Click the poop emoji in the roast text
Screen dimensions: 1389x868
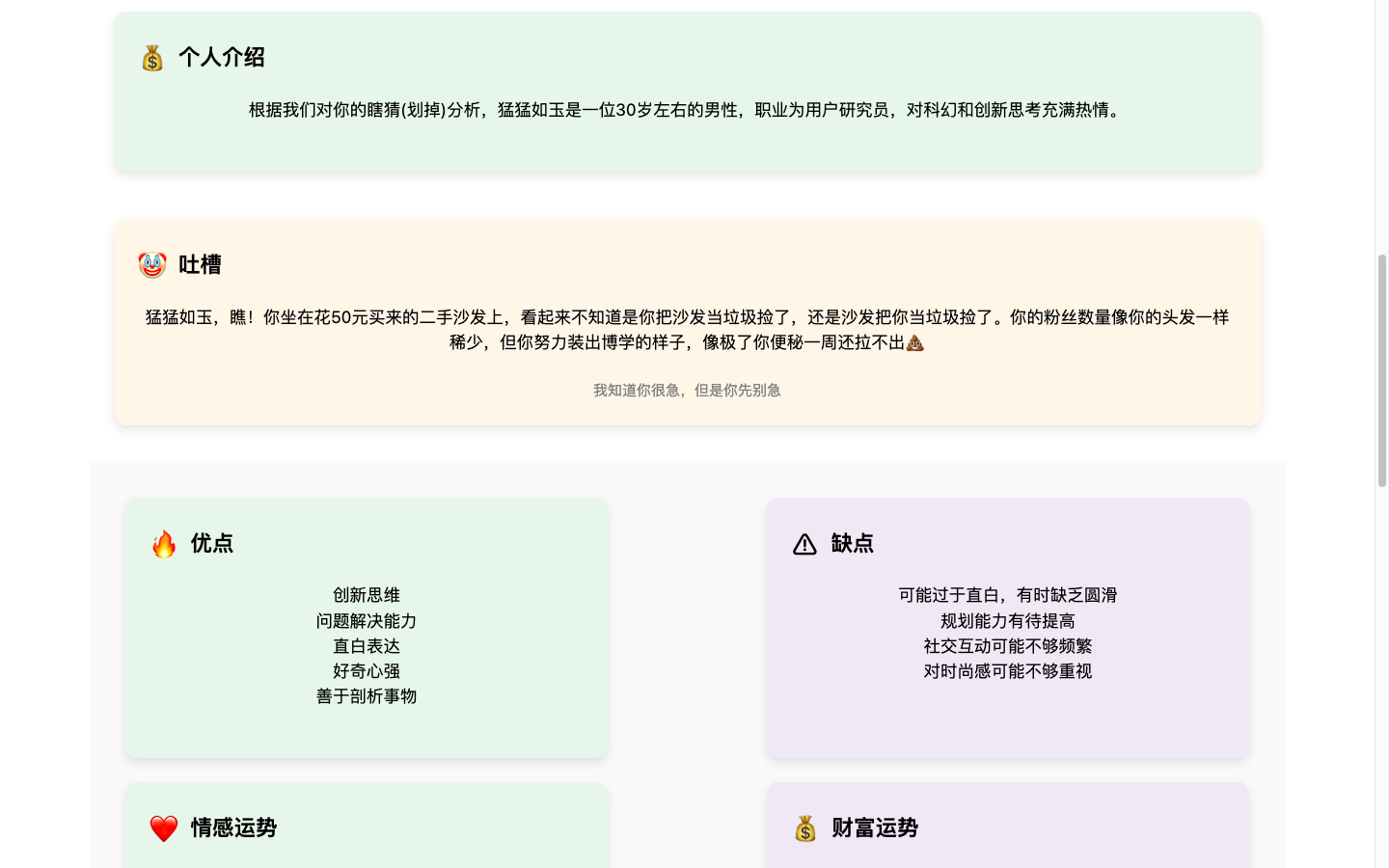tap(914, 342)
